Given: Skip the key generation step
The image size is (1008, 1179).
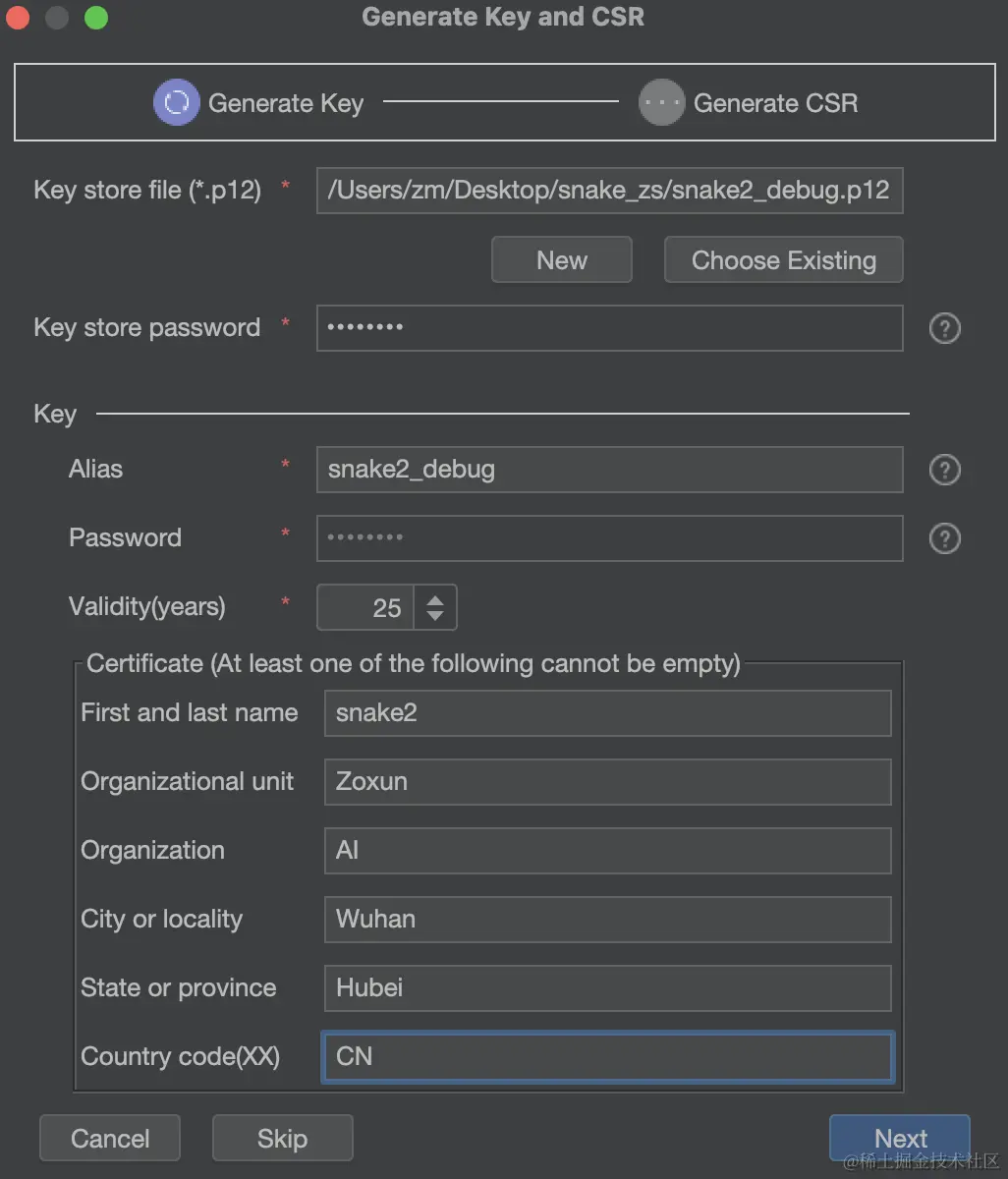Looking at the screenshot, I should click(x=282, y=1138).
